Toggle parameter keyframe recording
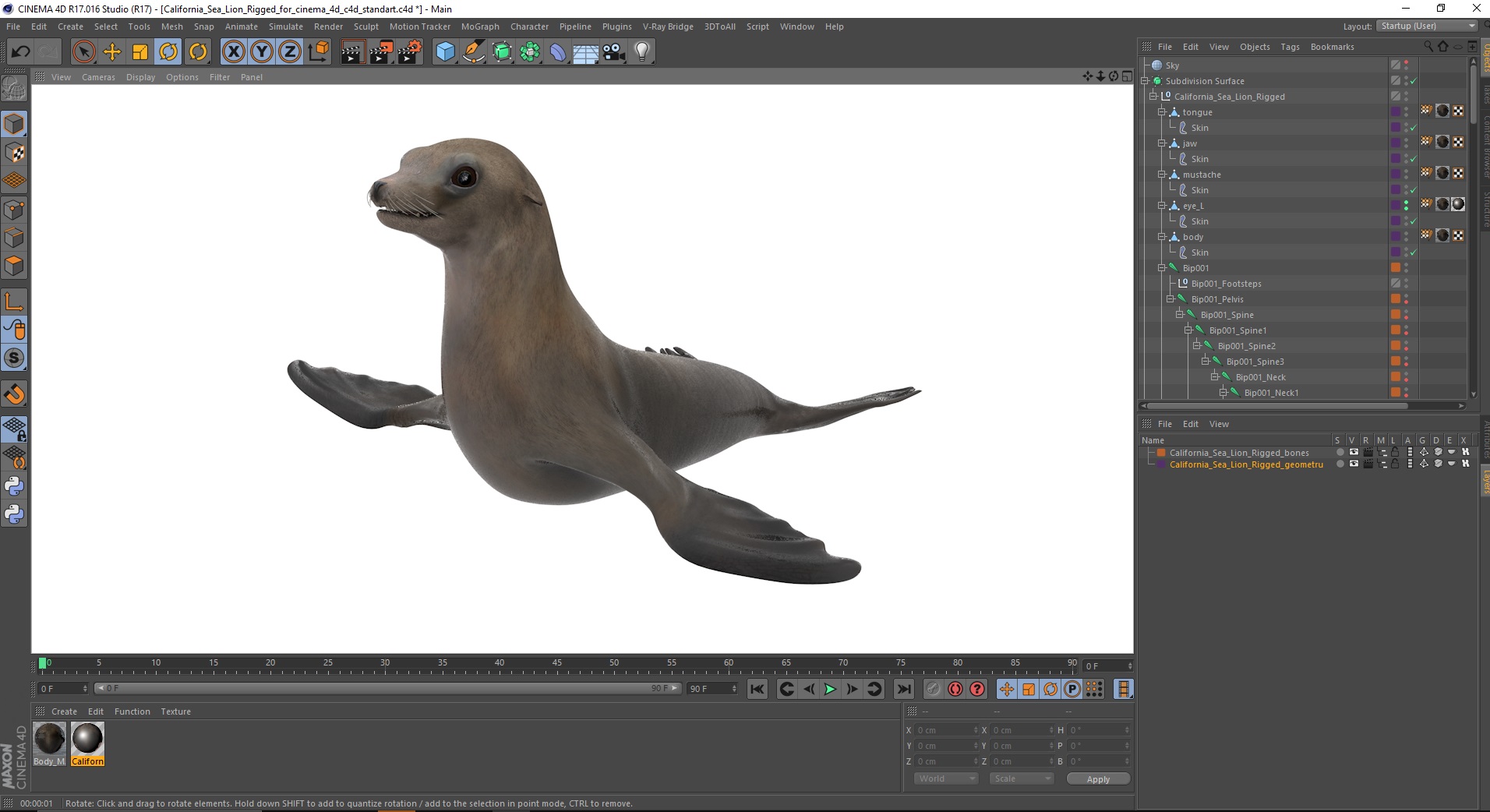The image size is (1490, 812). [x=1072, y=689]
